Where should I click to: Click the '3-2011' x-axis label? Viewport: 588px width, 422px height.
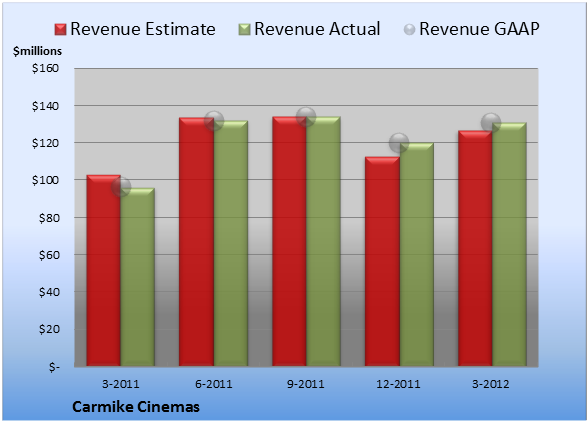coord(121,384)
